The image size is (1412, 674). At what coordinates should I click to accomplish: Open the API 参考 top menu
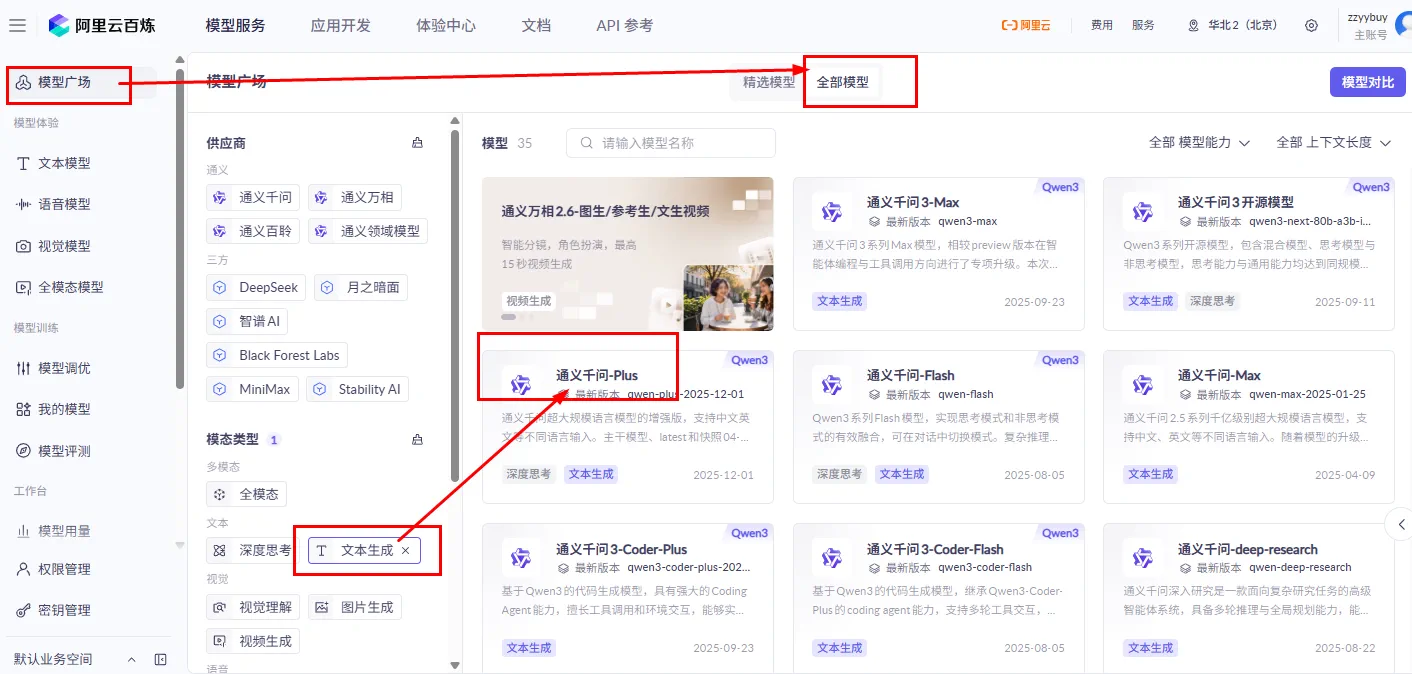coord(624,25)
